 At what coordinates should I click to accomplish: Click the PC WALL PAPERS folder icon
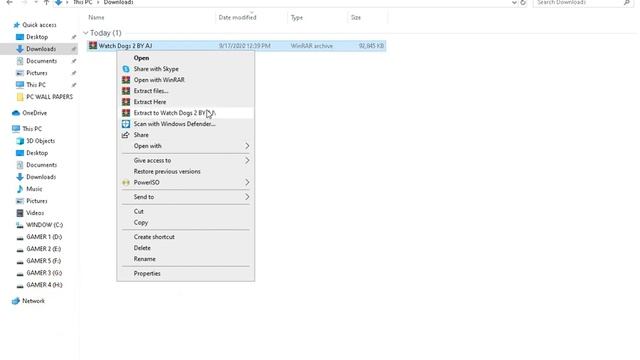click(x=20, y=97)
